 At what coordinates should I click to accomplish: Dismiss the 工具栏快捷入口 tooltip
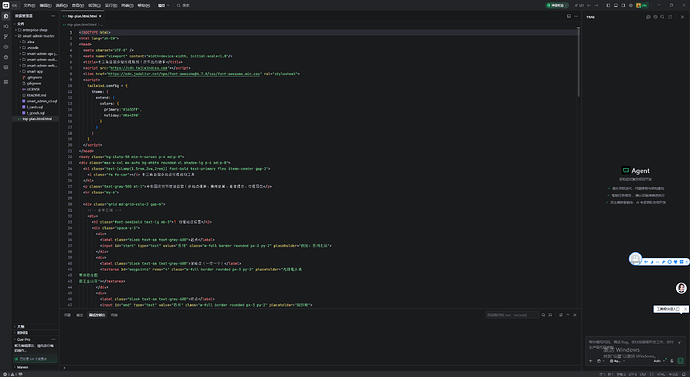pos(685,309)
